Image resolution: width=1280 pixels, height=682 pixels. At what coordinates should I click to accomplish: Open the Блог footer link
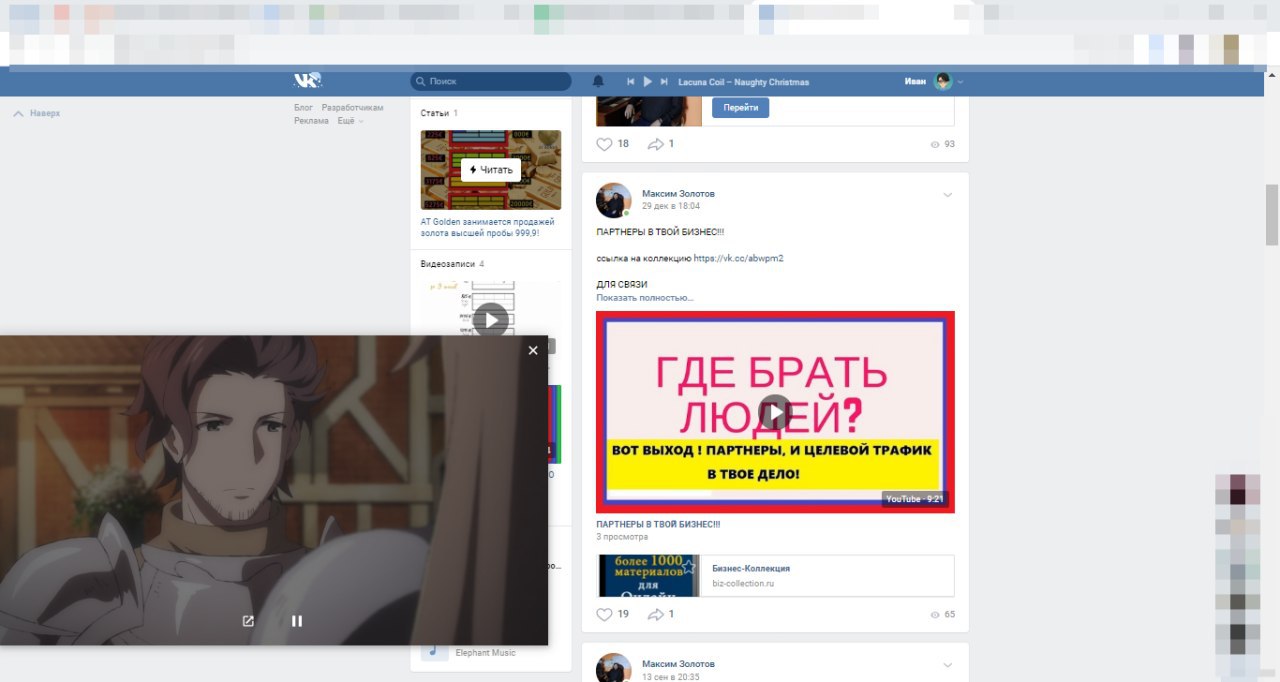[303, 107]
